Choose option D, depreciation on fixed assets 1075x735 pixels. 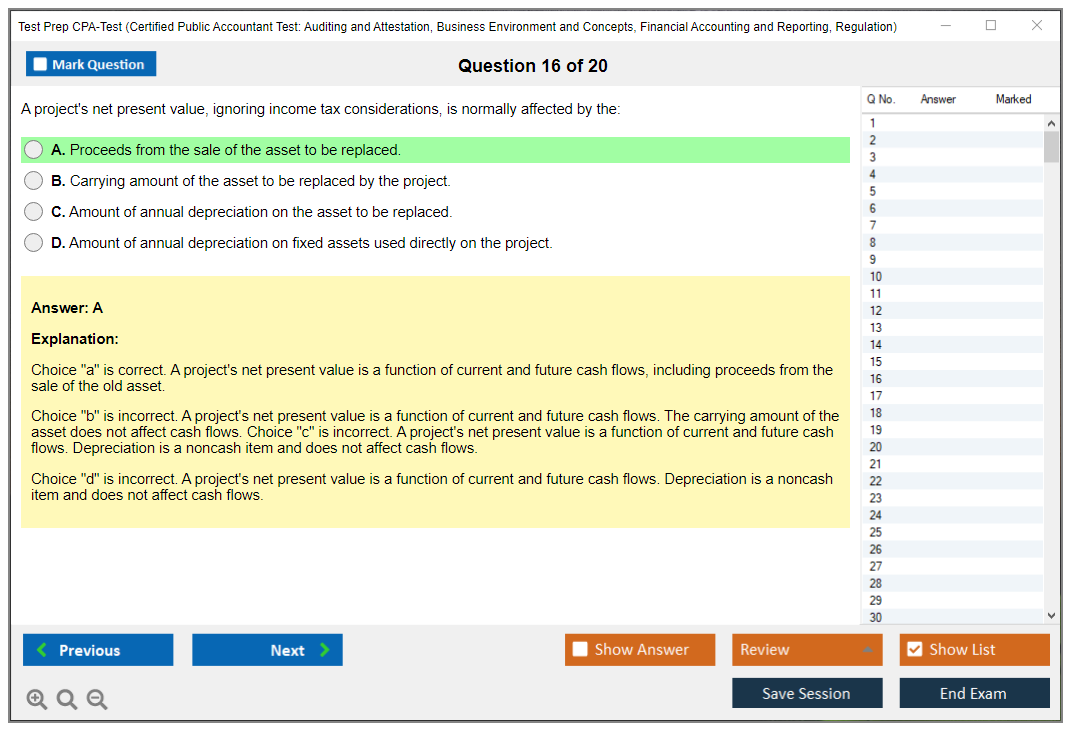[34, 243]
